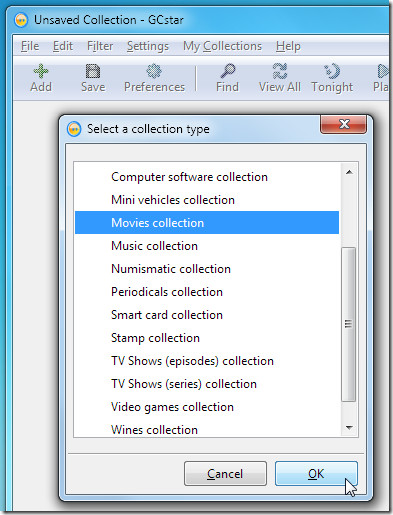393x515 pixels.
Task: Select Mini vehicles collection
Action: point(207,200)
